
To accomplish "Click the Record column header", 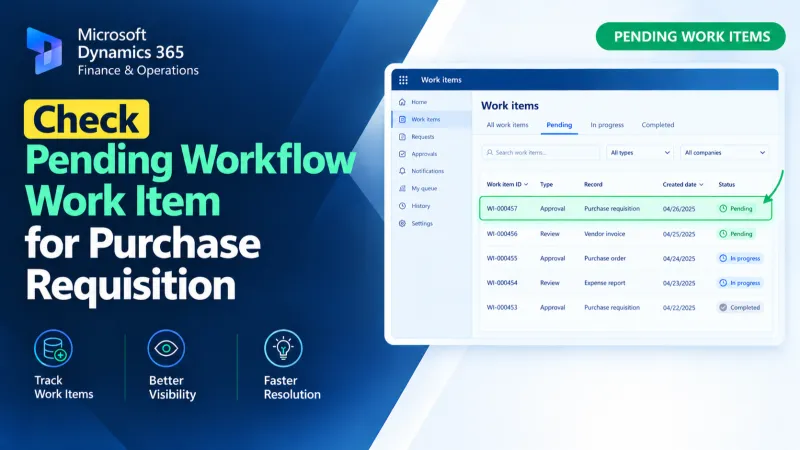I will click(593, 185).
